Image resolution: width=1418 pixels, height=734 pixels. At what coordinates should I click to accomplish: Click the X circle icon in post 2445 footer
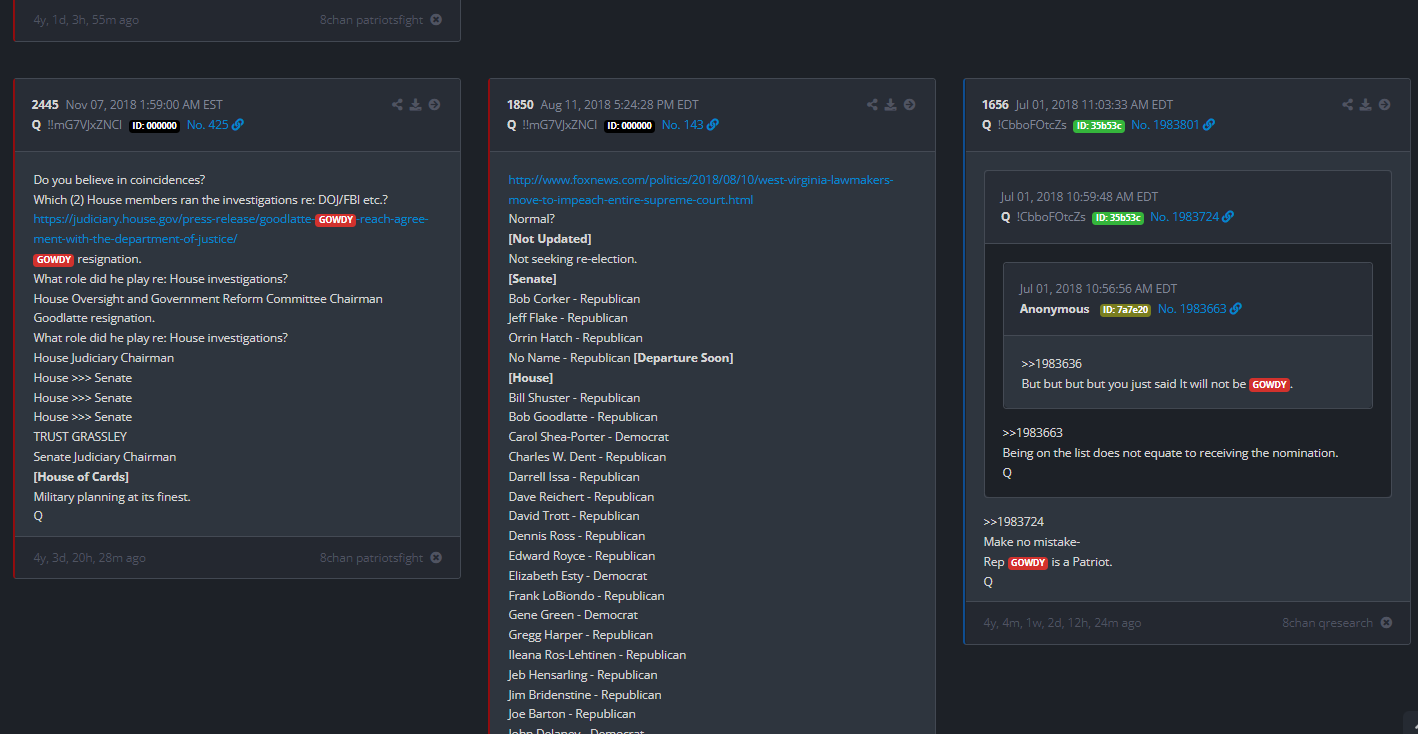(x=436, y=558)
